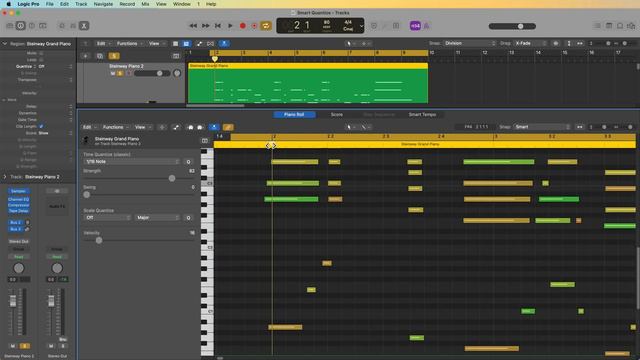The width and height of the screenshot is (640, 360).
Task: Open the tracks area Functions menu
Action: coord(129,43)
